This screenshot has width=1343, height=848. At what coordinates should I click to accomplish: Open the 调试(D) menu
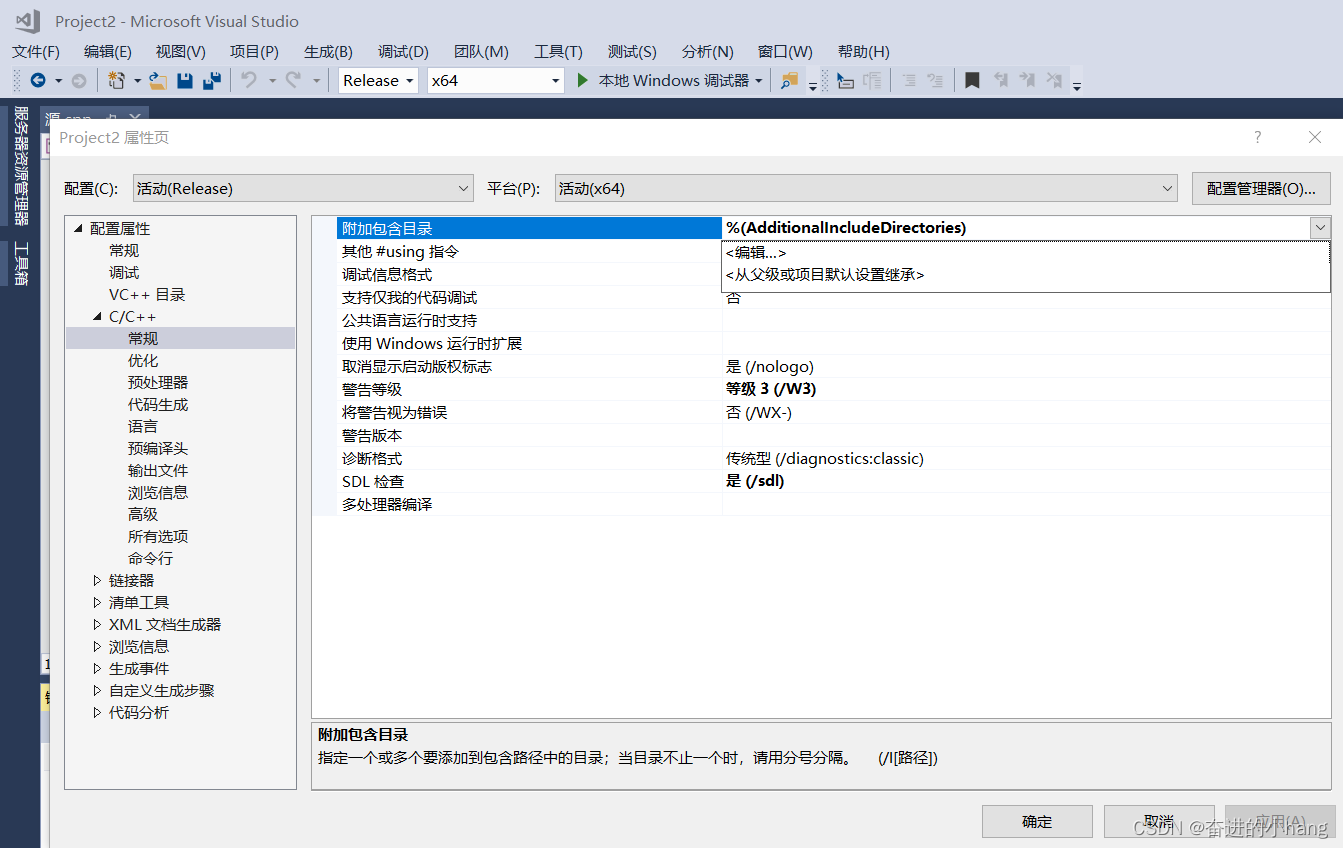click(x=403, y=52)
